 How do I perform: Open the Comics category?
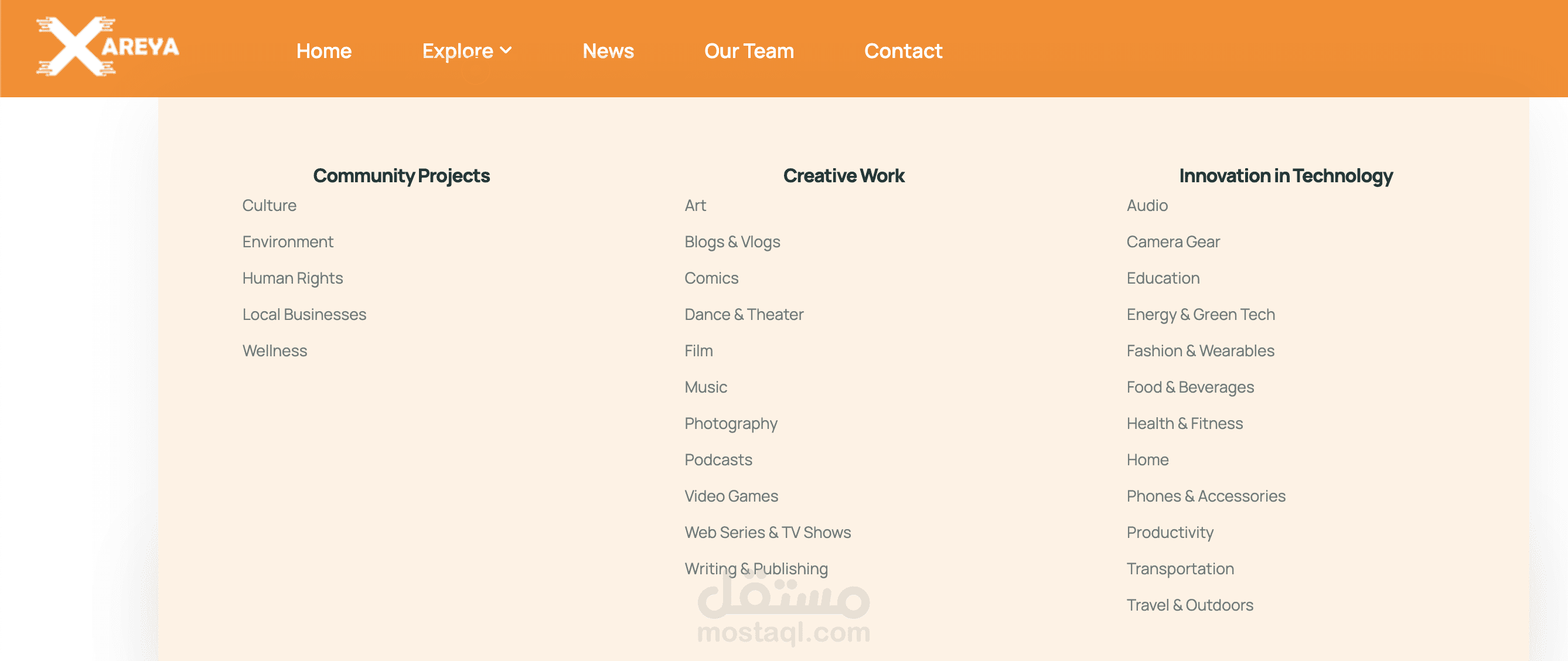pyautogui.click(x=711, y=278)
